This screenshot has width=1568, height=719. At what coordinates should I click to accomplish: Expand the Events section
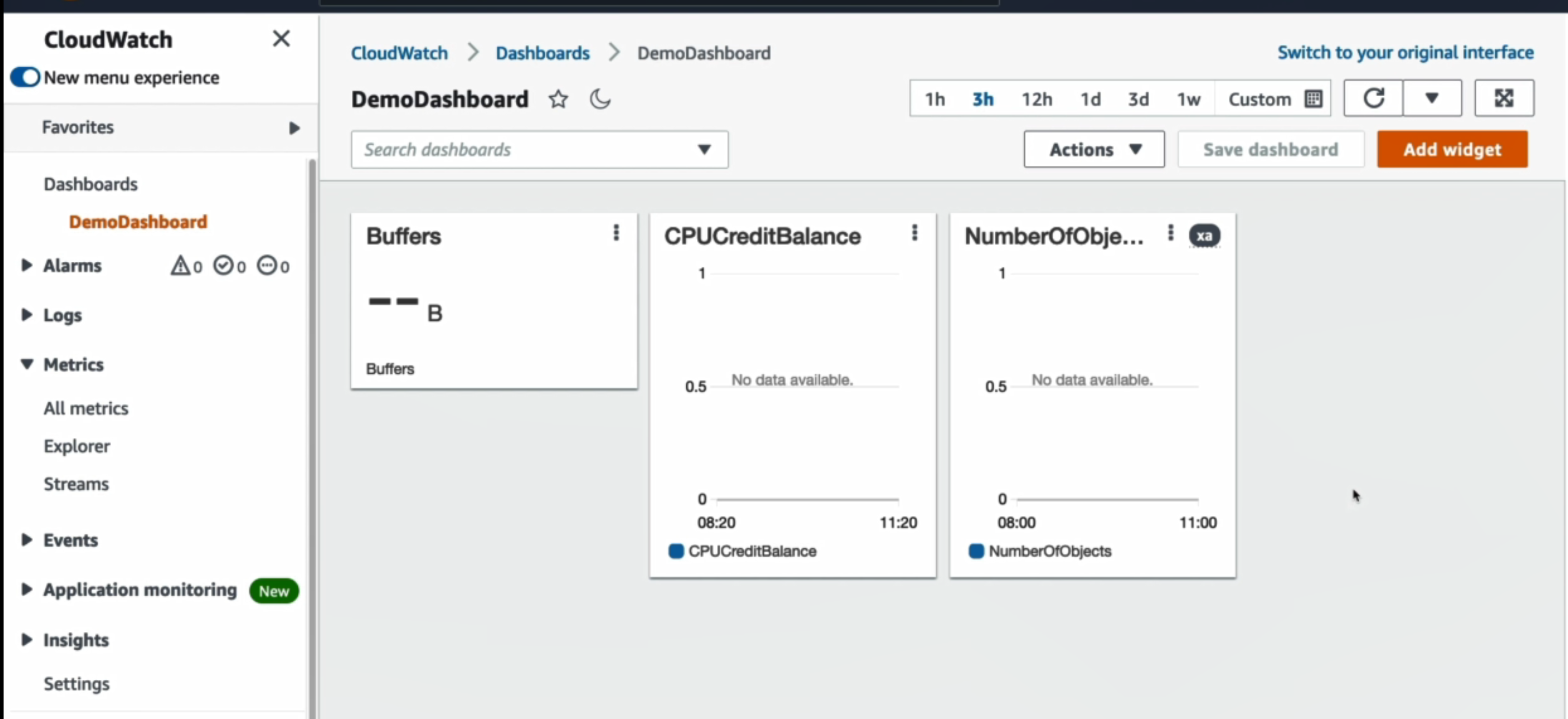[x=26, y=539]
